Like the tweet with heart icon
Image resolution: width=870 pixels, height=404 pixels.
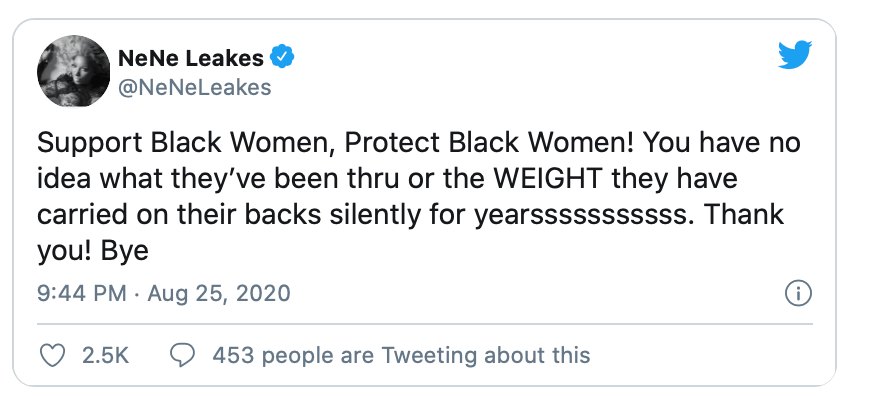coord(53,355)
